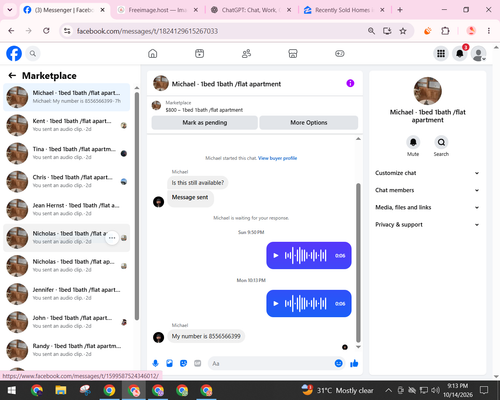Open John conversation in chat list

(67, 322)
